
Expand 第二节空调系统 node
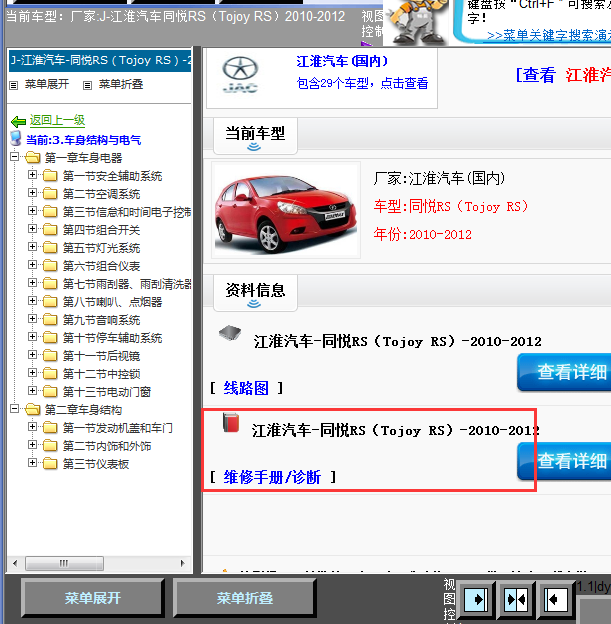32,193
